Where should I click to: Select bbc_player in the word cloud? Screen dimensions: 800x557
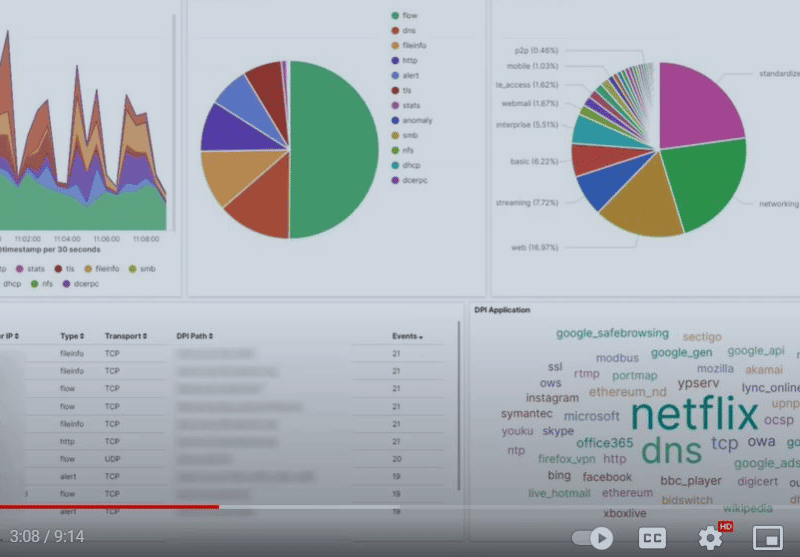pos(691,481)
